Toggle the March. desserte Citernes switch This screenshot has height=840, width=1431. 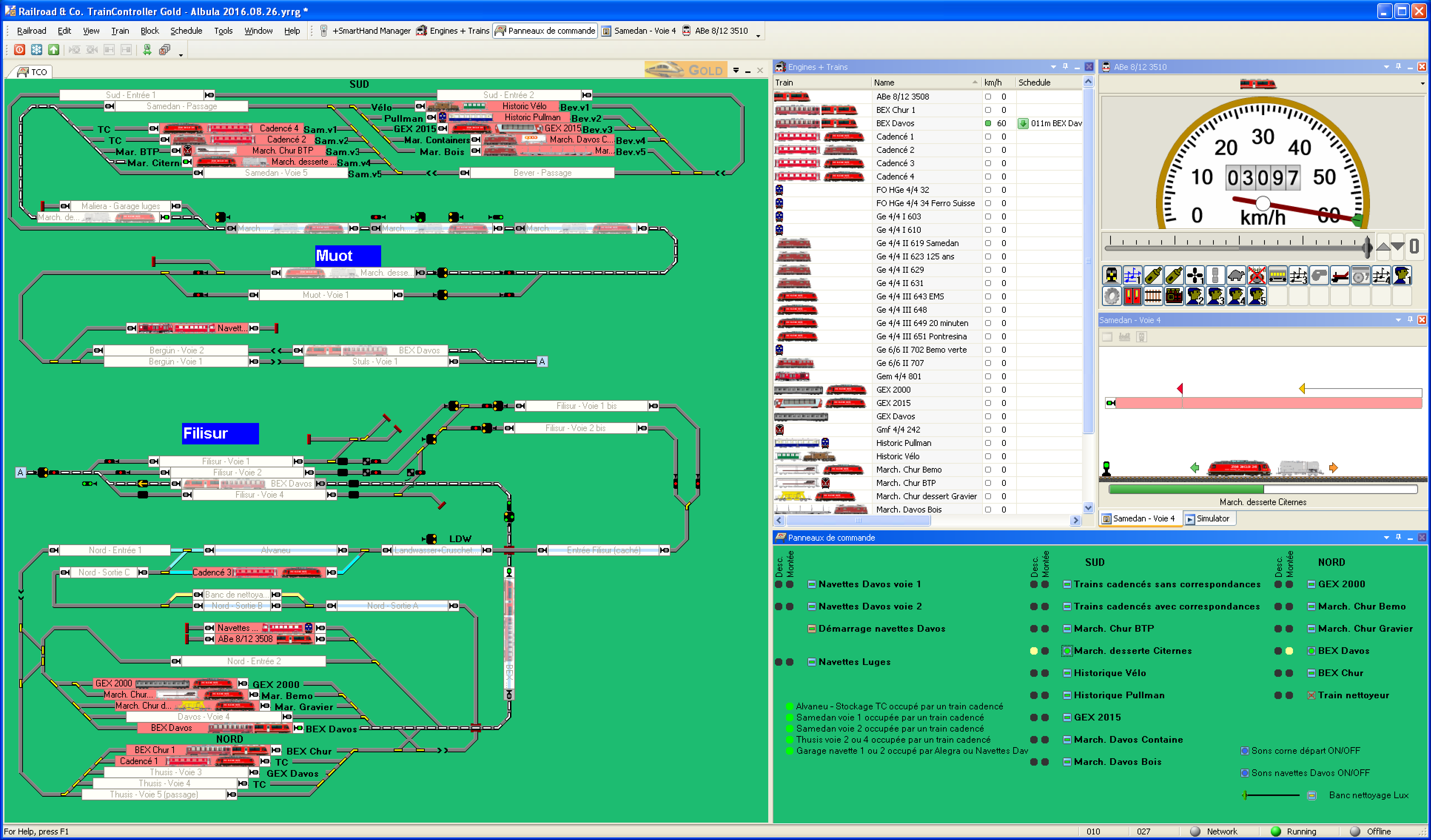1067,651
